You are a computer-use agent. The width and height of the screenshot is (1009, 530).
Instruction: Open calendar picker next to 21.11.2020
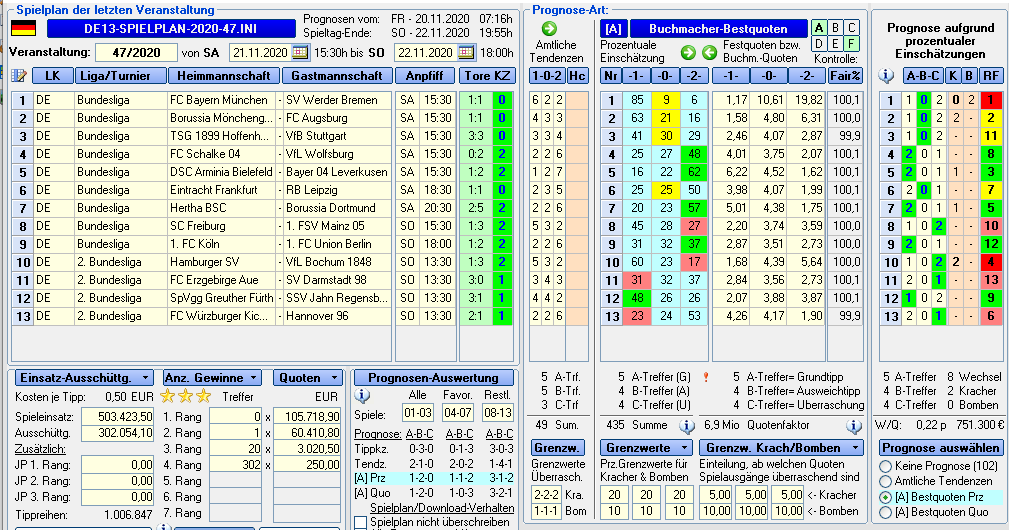coord(300,53)
